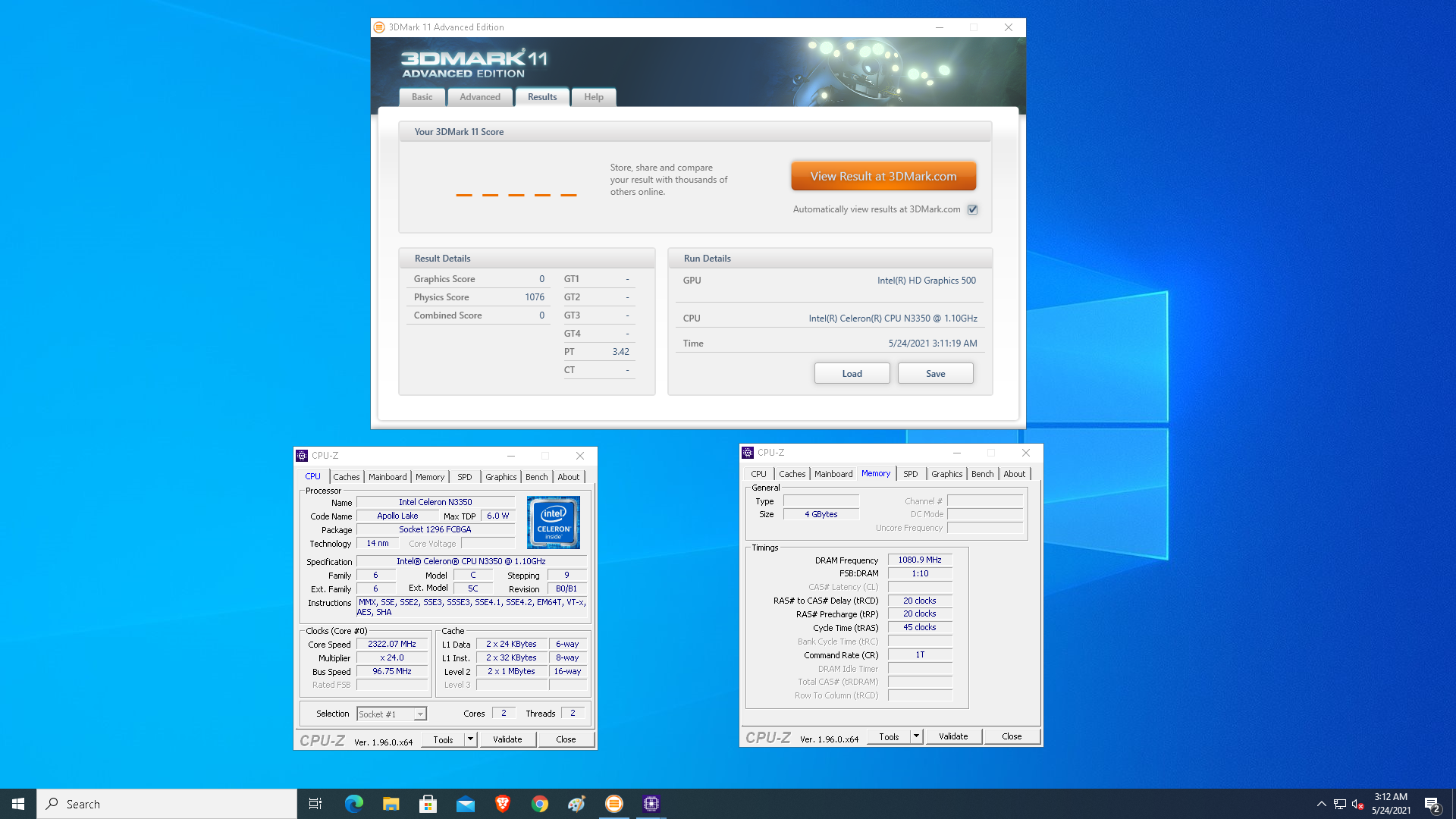Viewport: 1456px width, 819px height.
Task: Click Close button in left CPU-Z
Action: coord(566,739)
